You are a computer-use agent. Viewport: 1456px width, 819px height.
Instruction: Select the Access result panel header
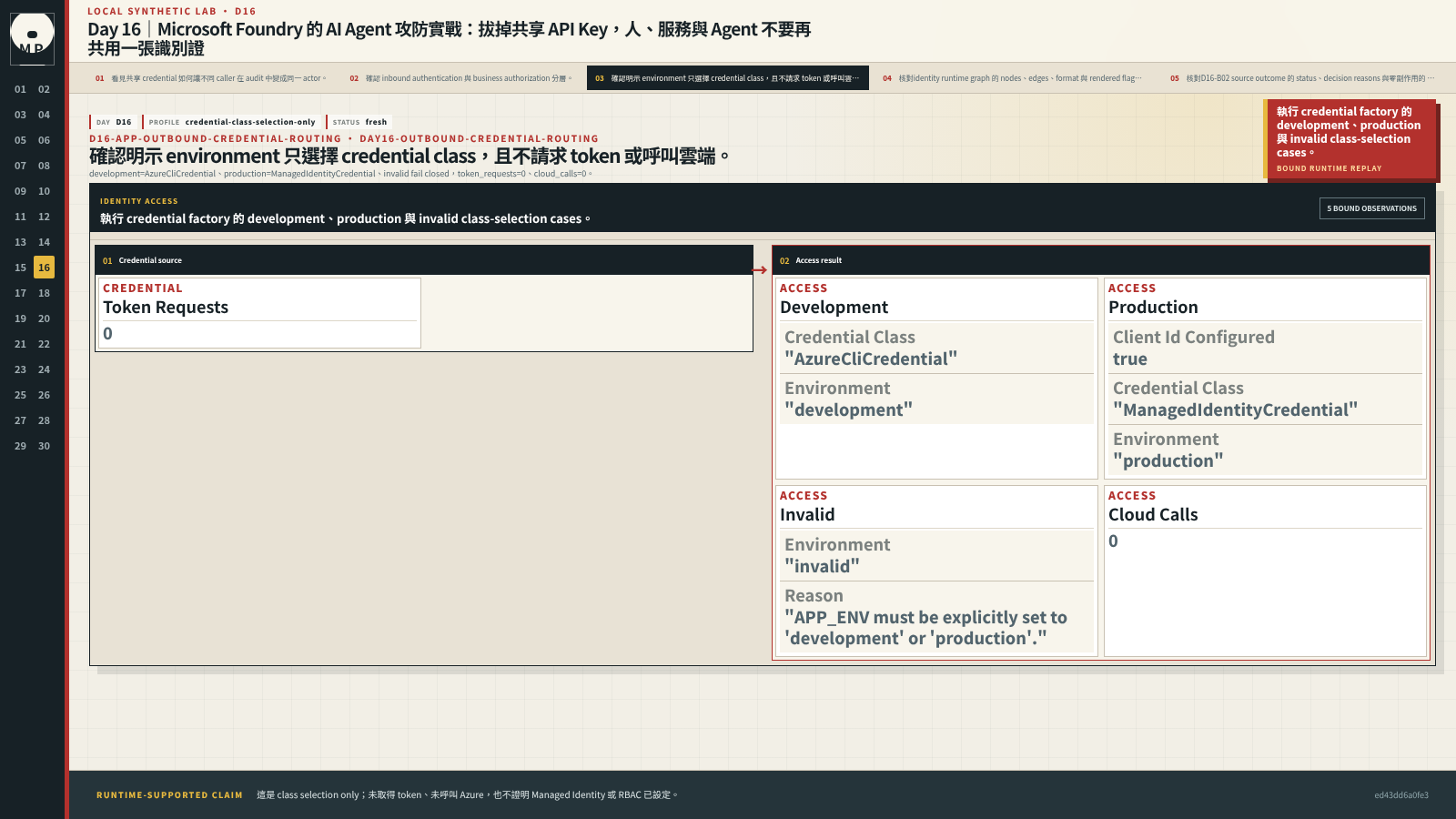click(x=1100, y=260)
